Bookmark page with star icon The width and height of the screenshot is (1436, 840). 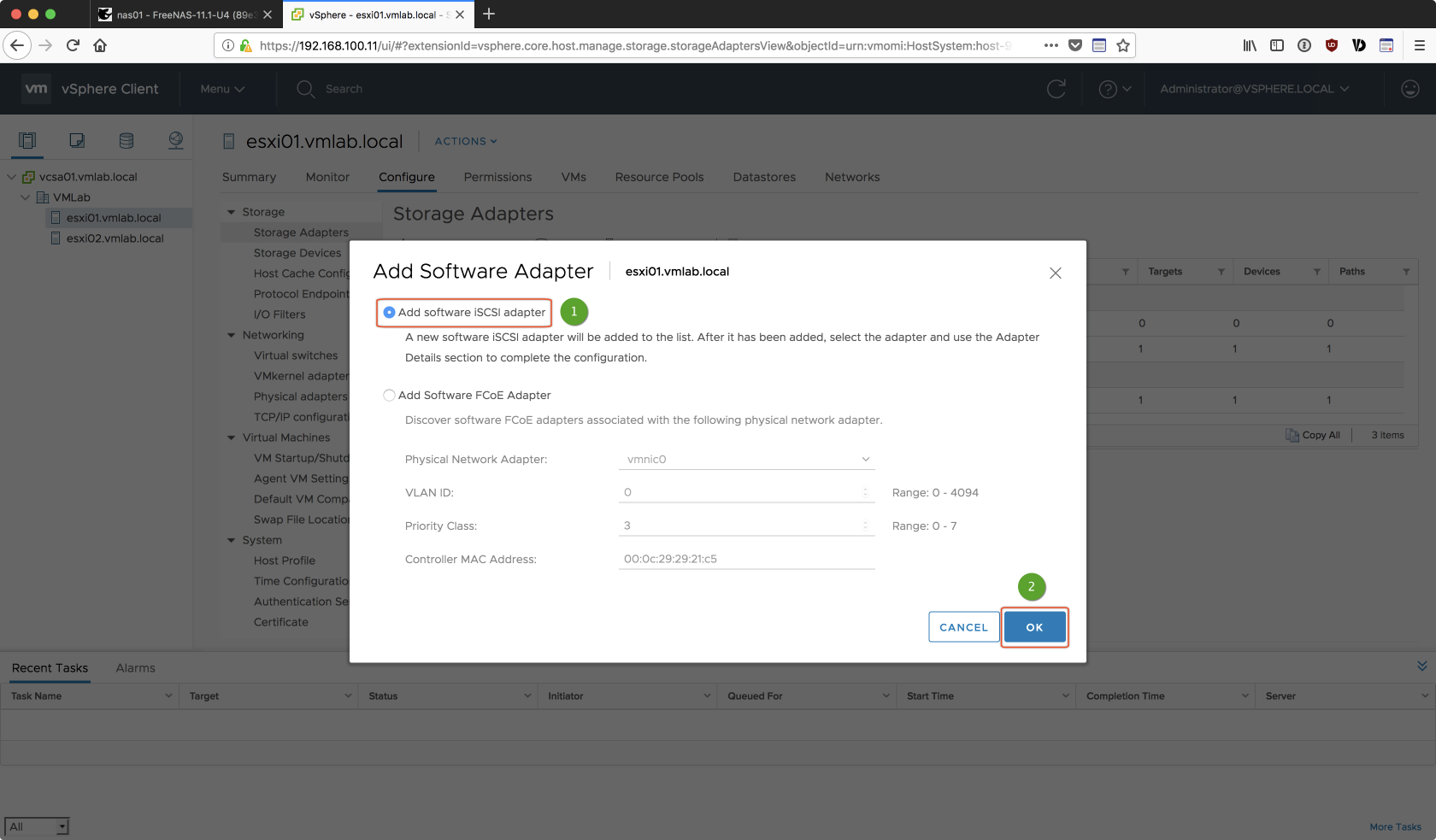pyautogui.click(x=1123, y=45)
